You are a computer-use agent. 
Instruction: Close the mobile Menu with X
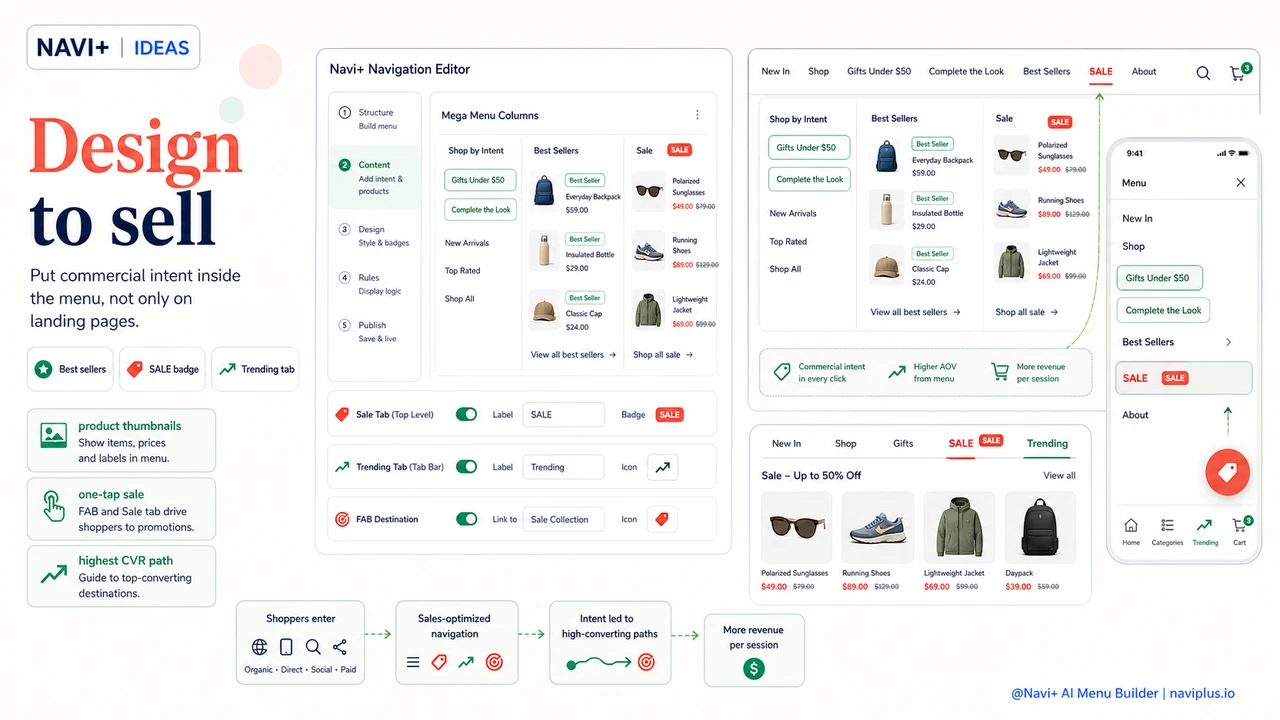(x=1240, y=183)
